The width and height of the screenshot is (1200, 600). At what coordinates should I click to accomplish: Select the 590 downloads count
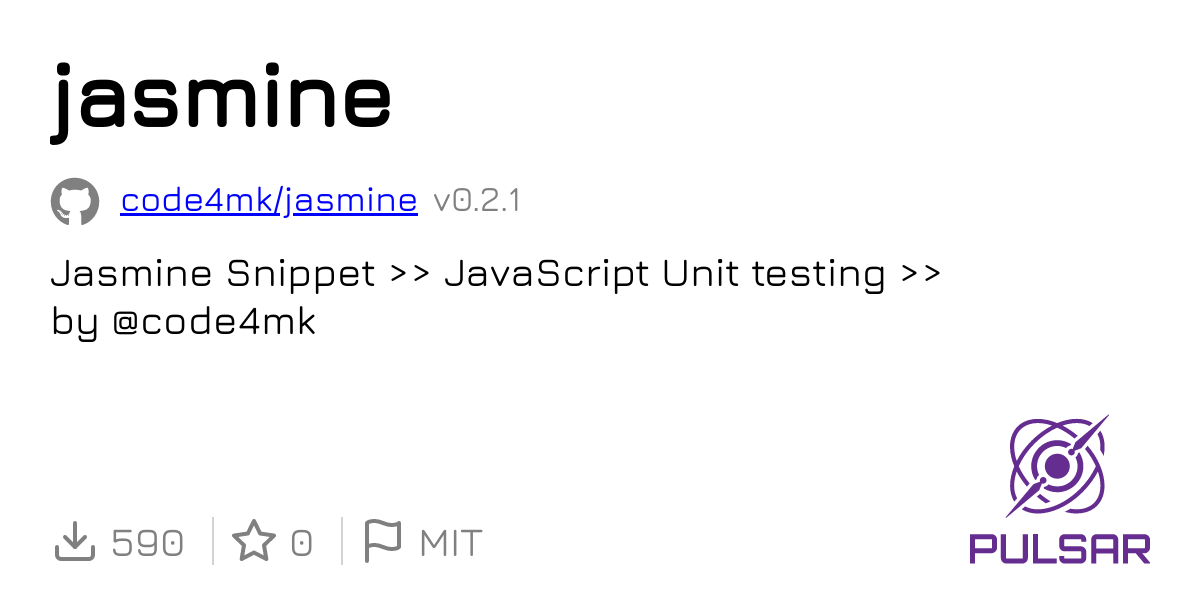click(x=147, y=543)
